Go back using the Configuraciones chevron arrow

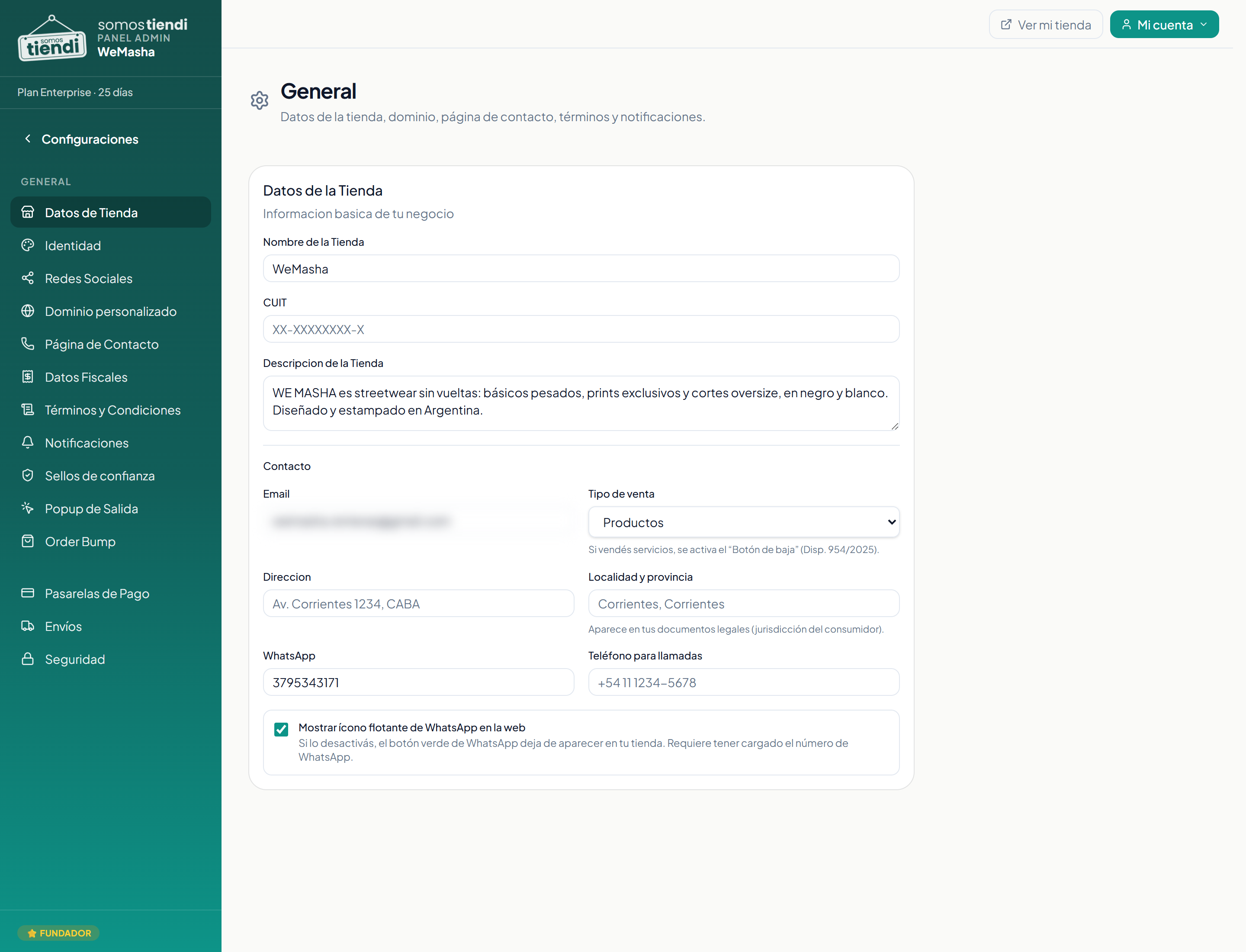[x=28, y=139]
